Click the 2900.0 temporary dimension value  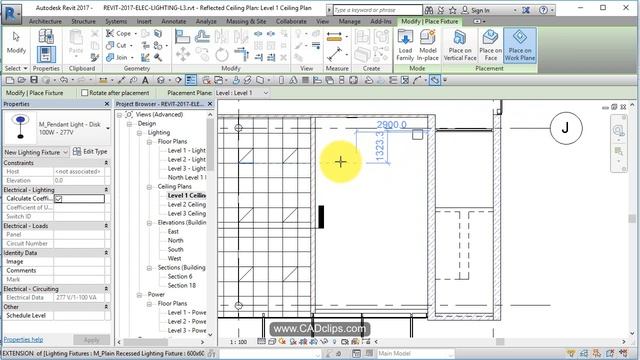(x=391, y=124)
